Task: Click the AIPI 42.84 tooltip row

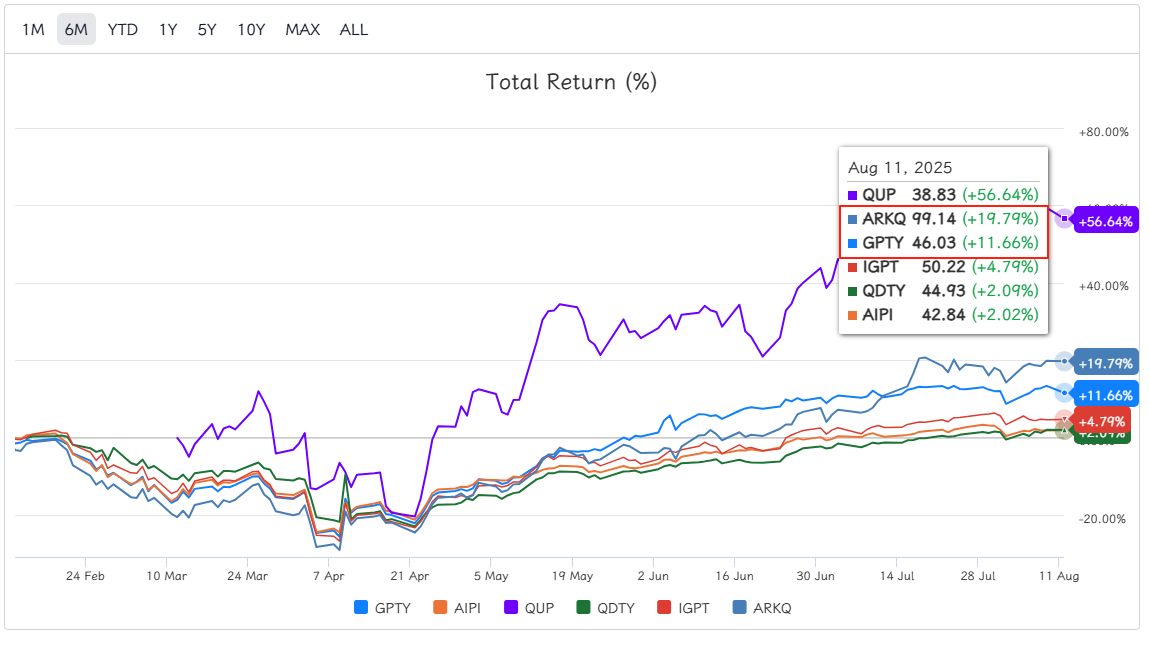Action: click(943, 315)
